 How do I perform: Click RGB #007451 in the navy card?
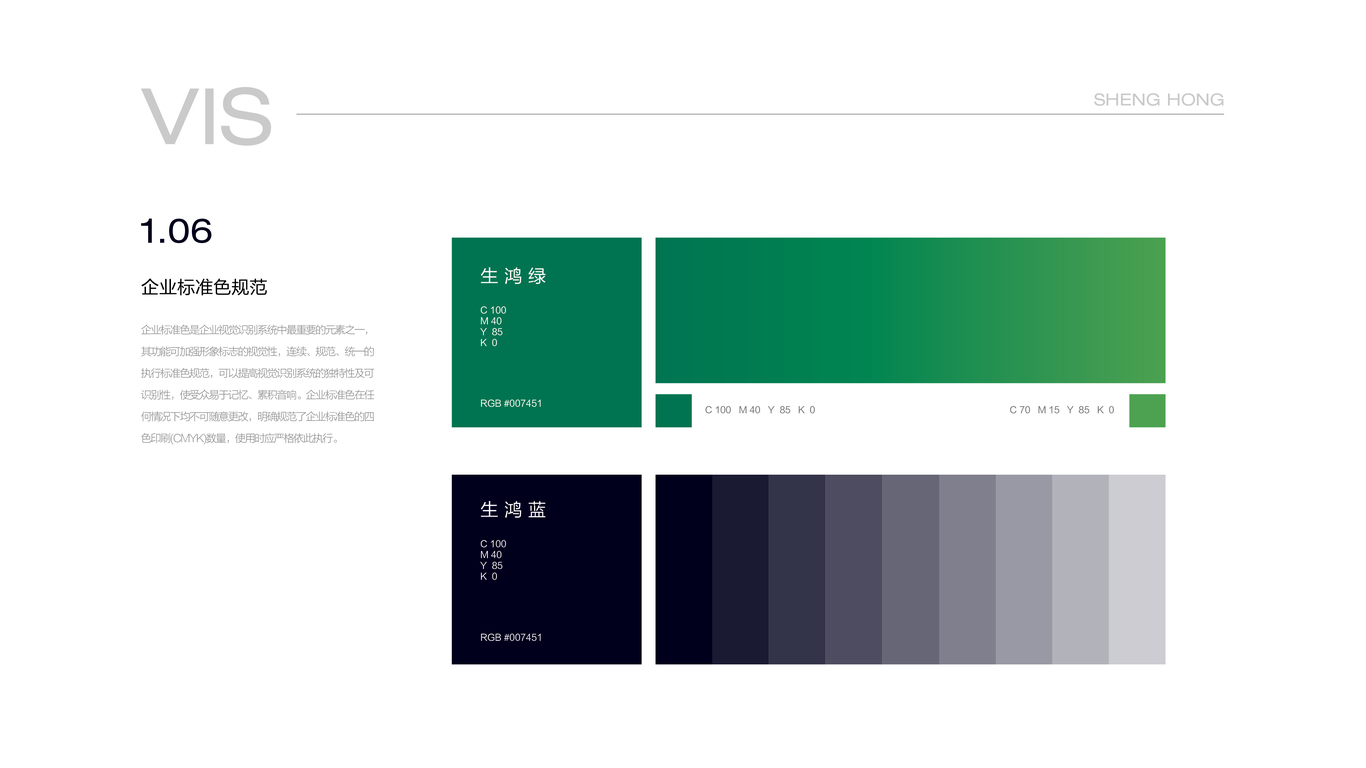(x=511, y=637)
